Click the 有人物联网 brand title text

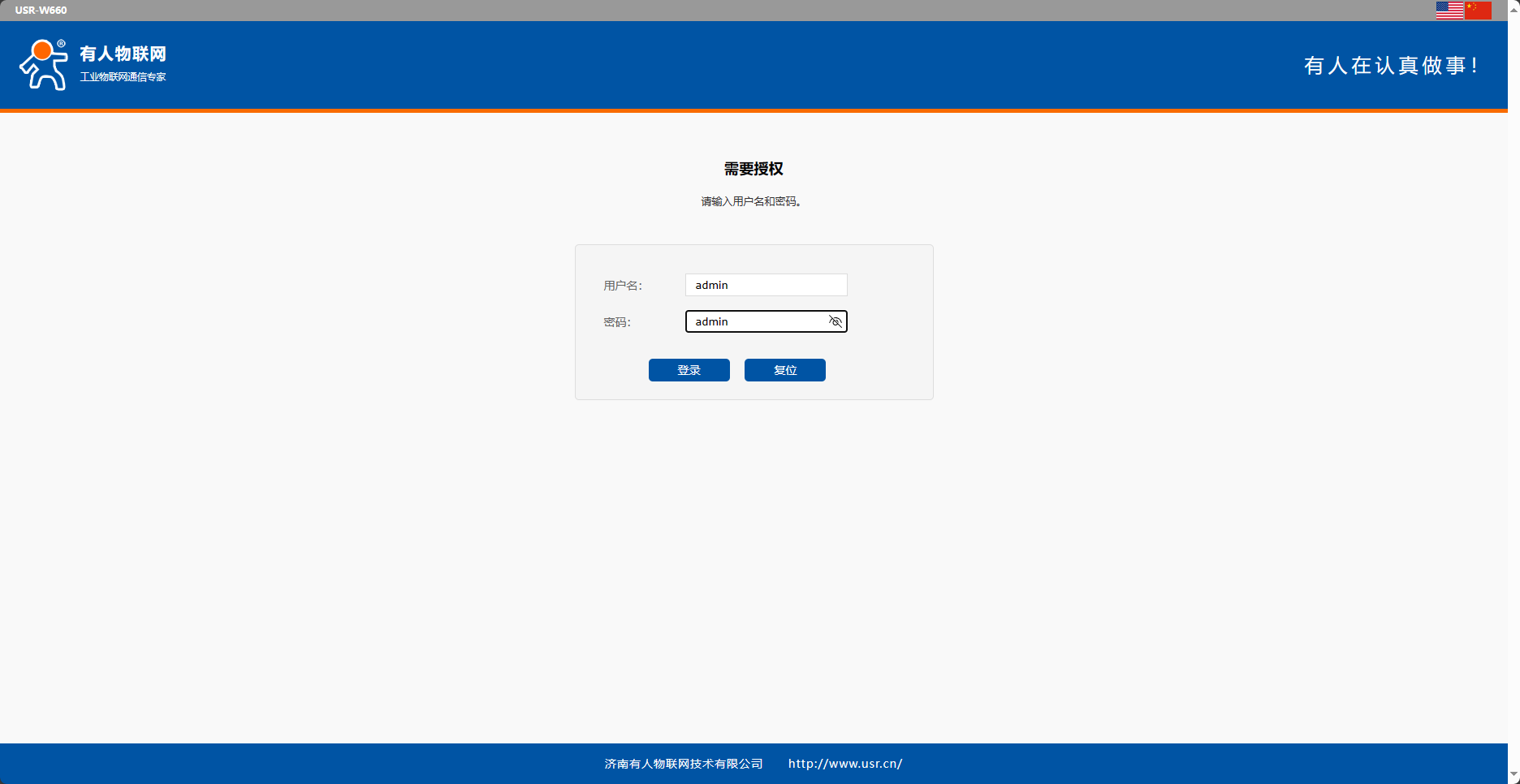(x=123, y=54)
